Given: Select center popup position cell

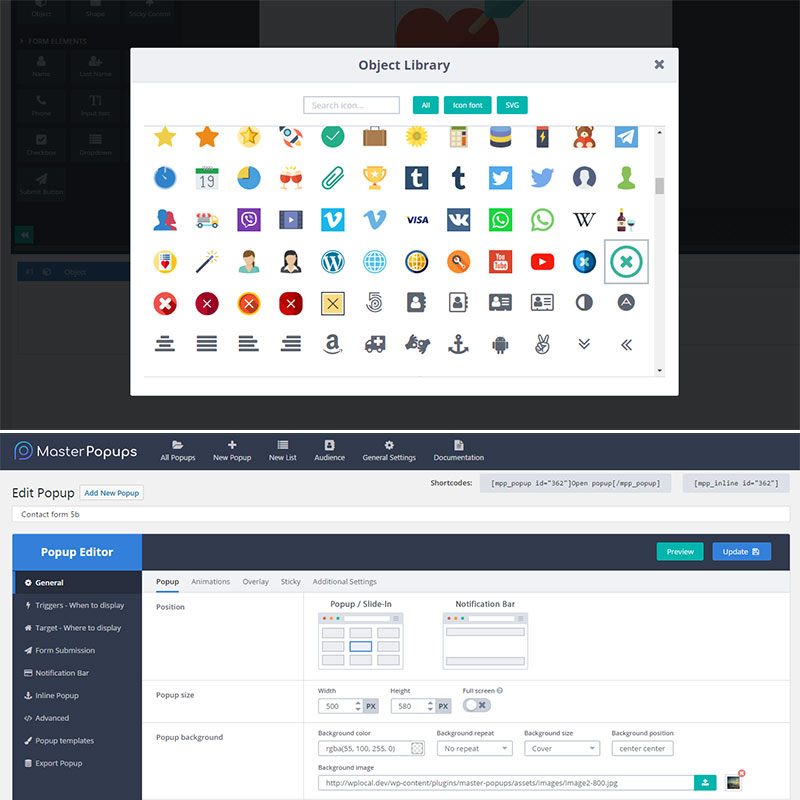Looking at the screenshot, I should click(x=360, y=646).
